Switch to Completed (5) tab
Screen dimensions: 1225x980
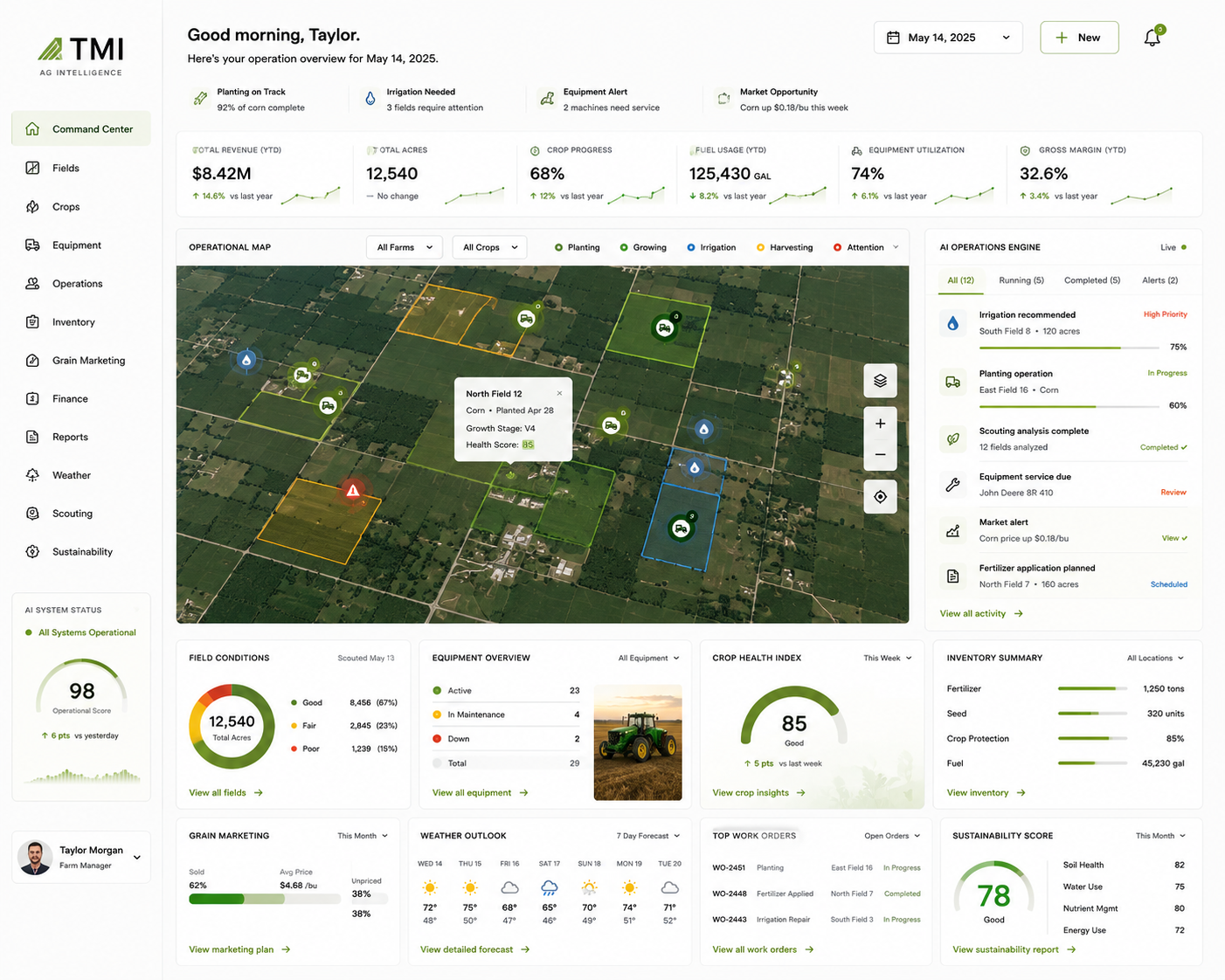(x=1092, y=280)
